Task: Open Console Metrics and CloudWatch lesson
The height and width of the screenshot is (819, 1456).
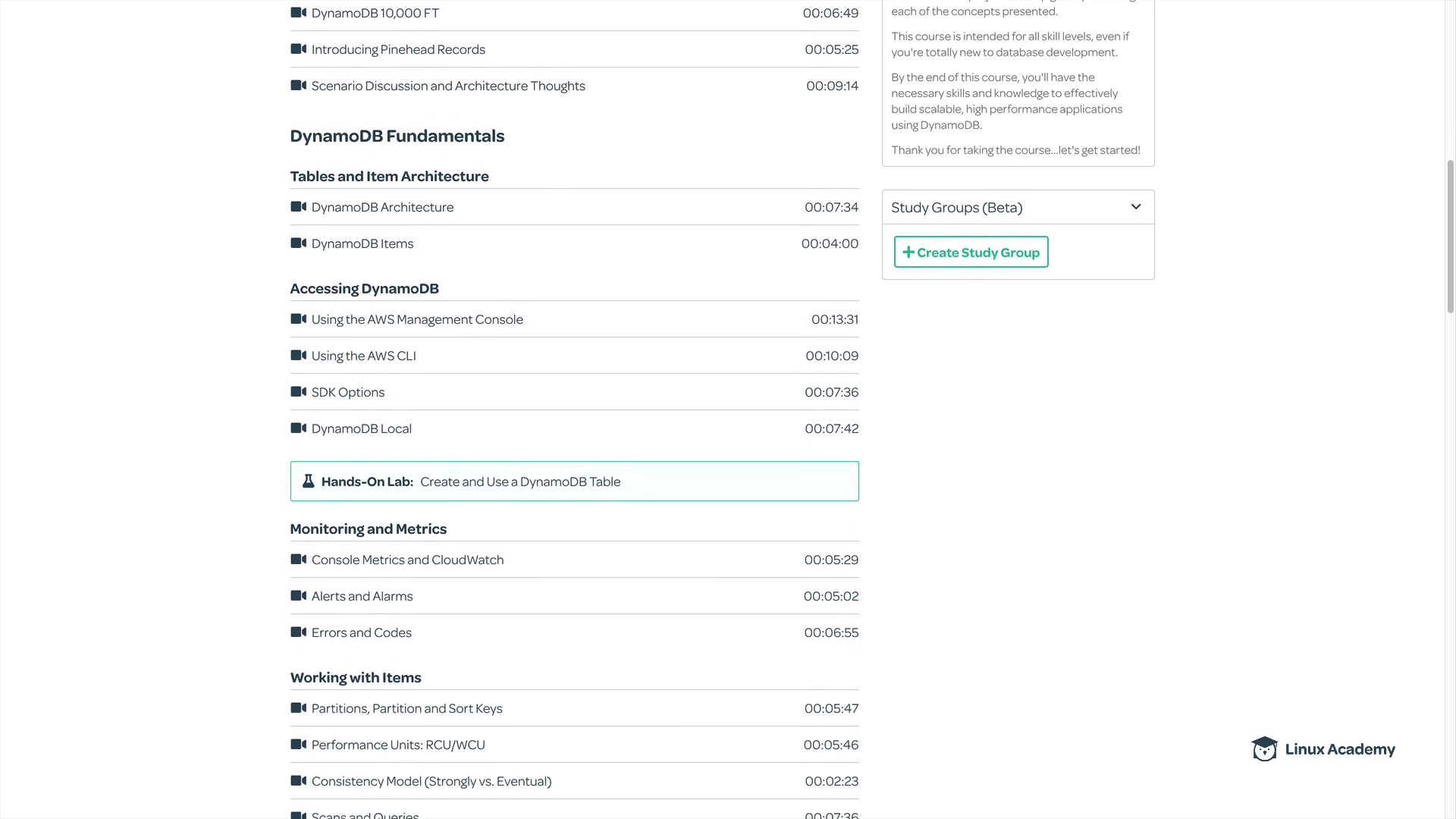Action: (x=407, y=560)
